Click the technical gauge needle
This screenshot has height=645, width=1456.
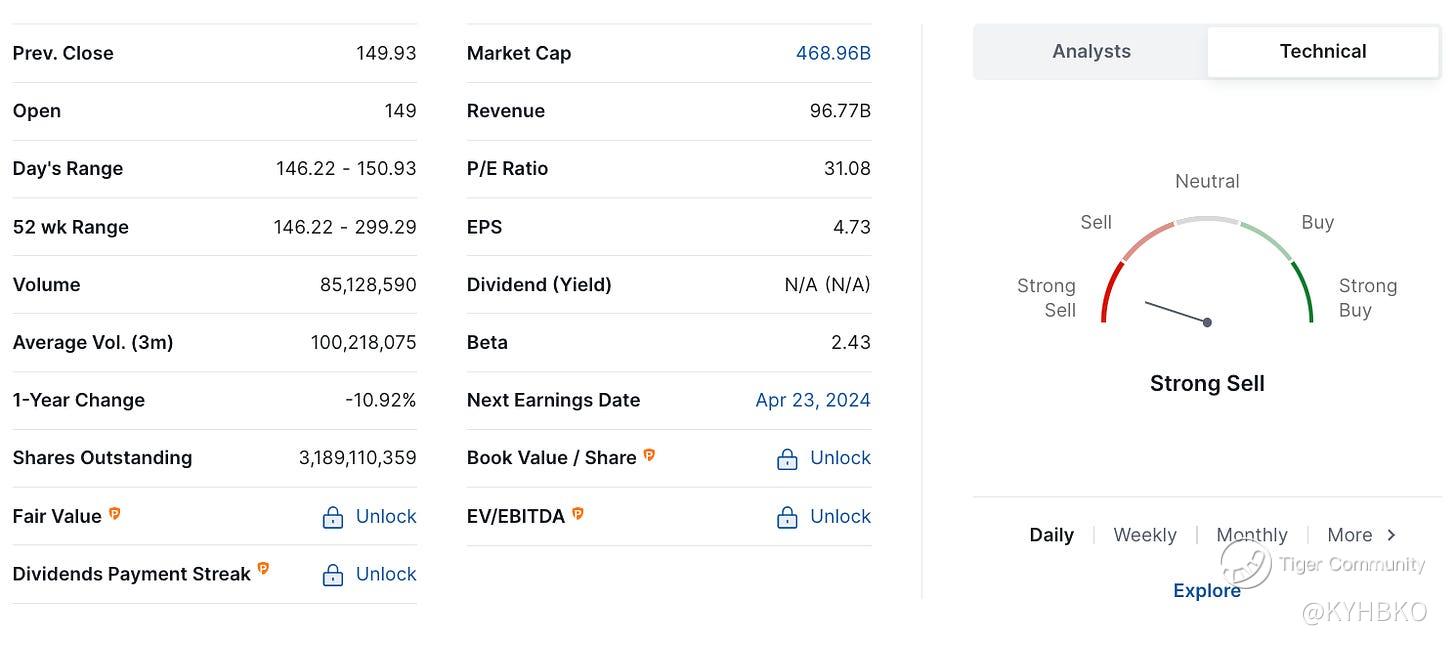point(1177,312)
